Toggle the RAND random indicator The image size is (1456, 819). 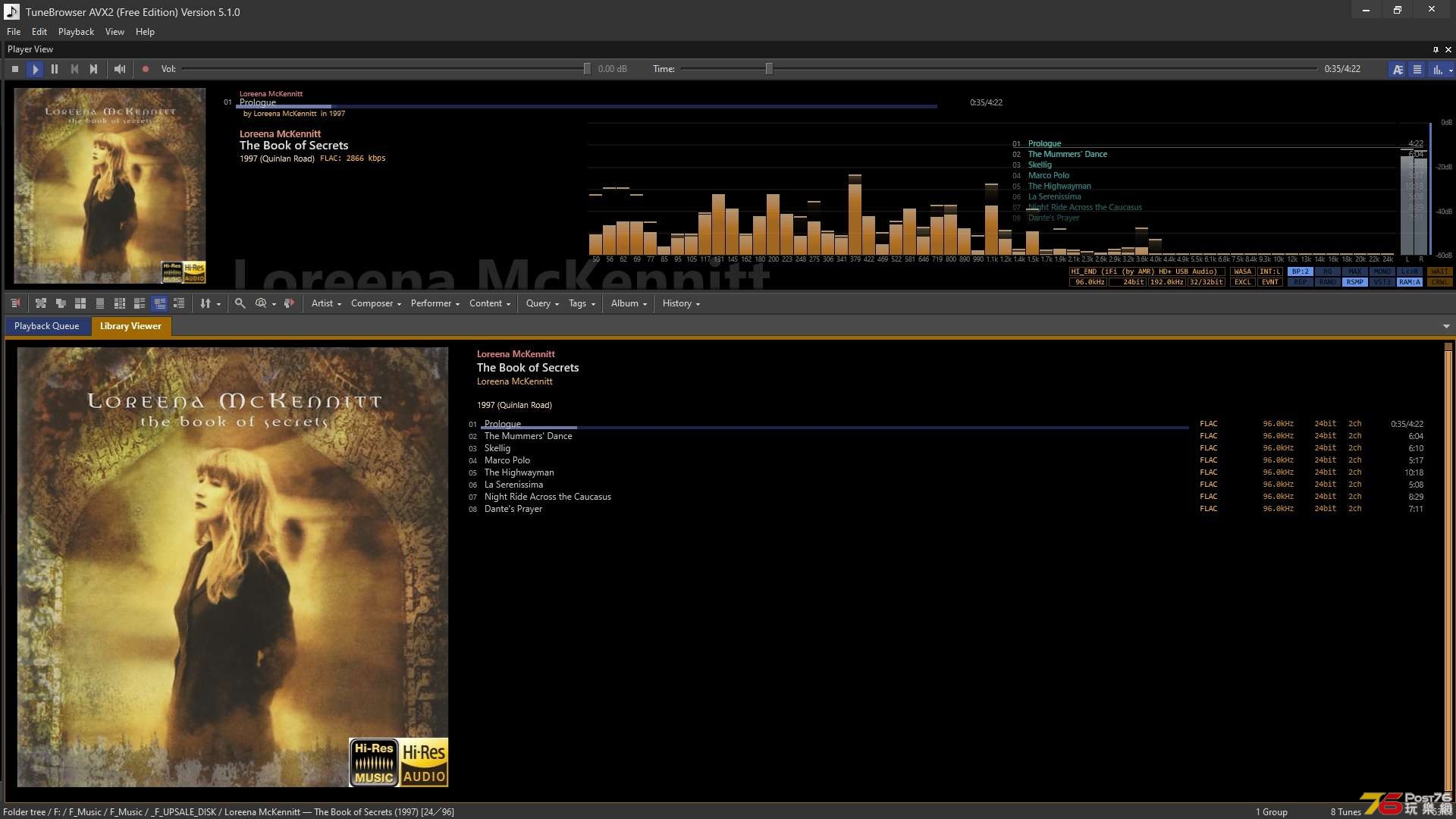(x=1327, y=282)
